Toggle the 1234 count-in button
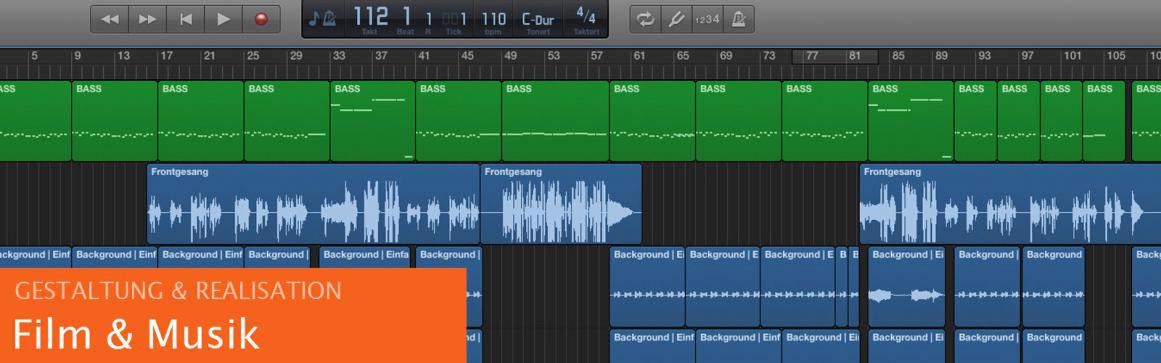Screen dimensions: 1161x363 (x=707, y=19)
